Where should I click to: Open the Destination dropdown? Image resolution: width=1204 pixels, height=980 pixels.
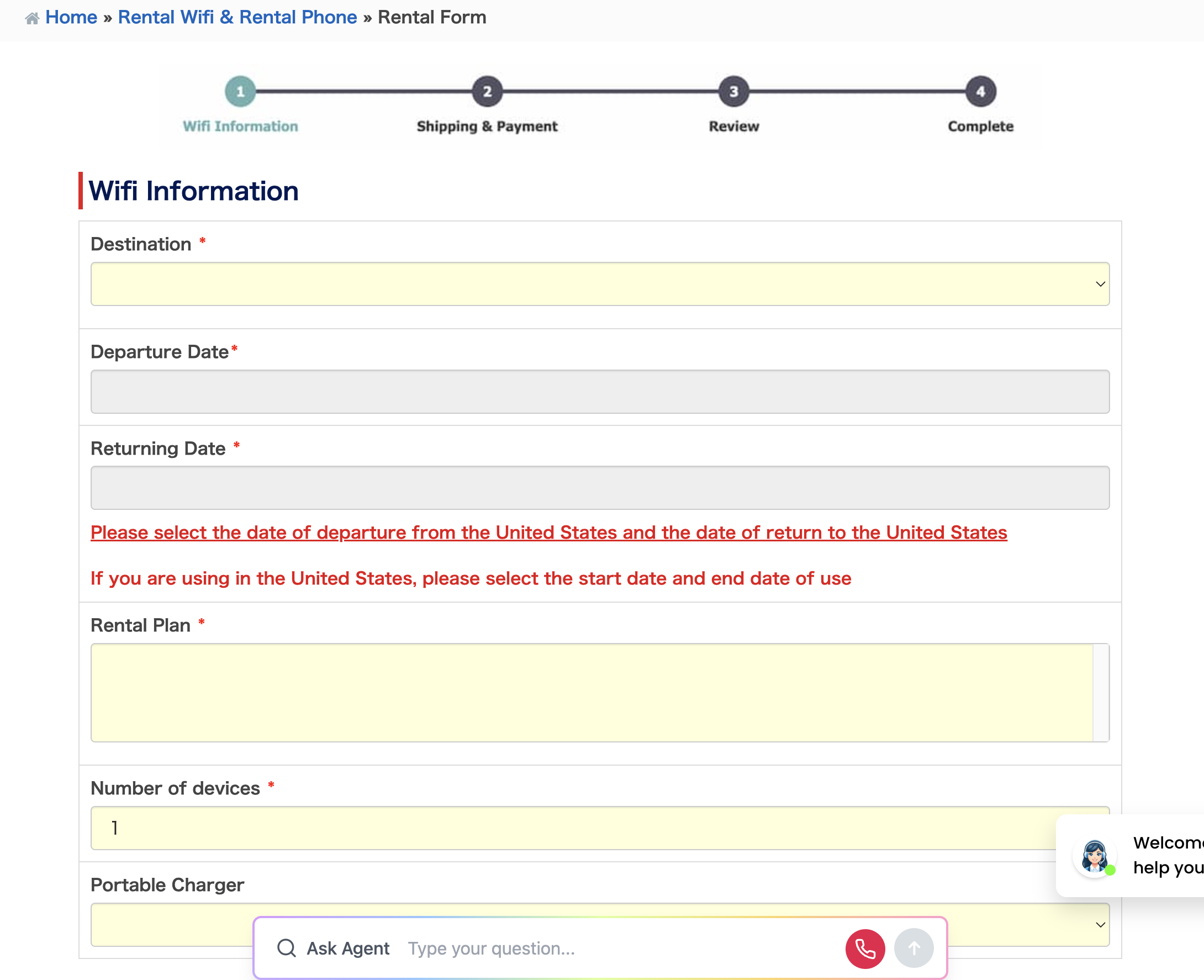coord(599,284)
